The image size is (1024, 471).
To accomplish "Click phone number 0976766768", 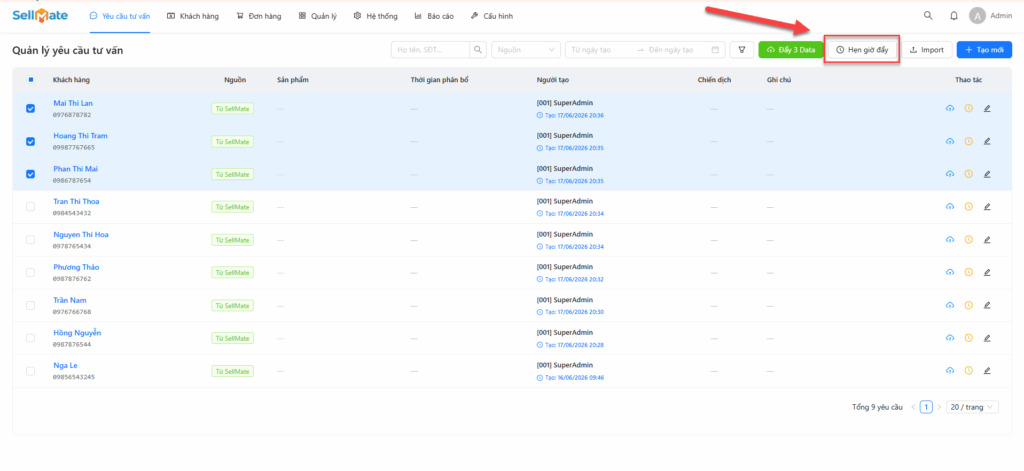I will (72, 312).
